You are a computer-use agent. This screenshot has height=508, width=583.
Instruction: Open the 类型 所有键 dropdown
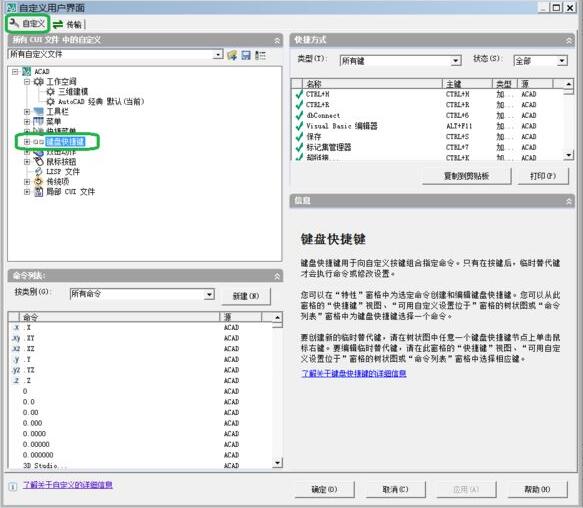click(x=456, y=61)
